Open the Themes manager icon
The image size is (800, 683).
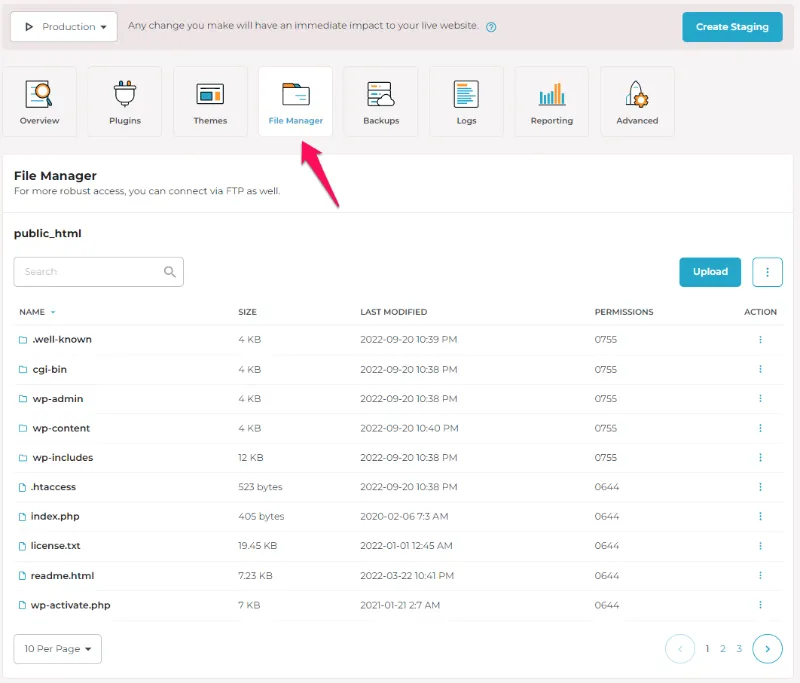tap(210, 100)
